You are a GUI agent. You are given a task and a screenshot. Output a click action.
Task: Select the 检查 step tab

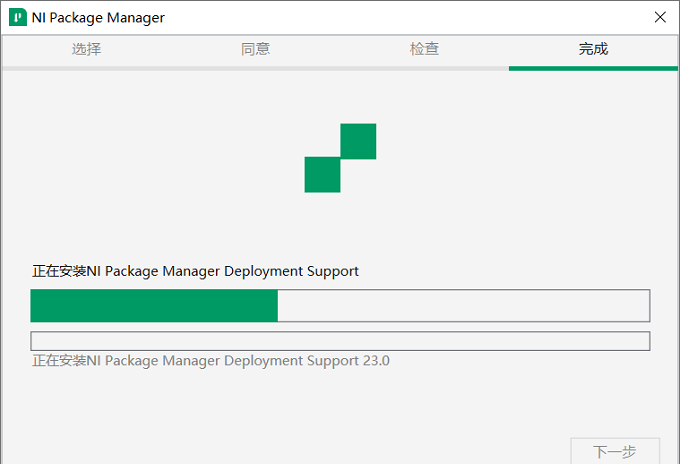coord(424,49)
